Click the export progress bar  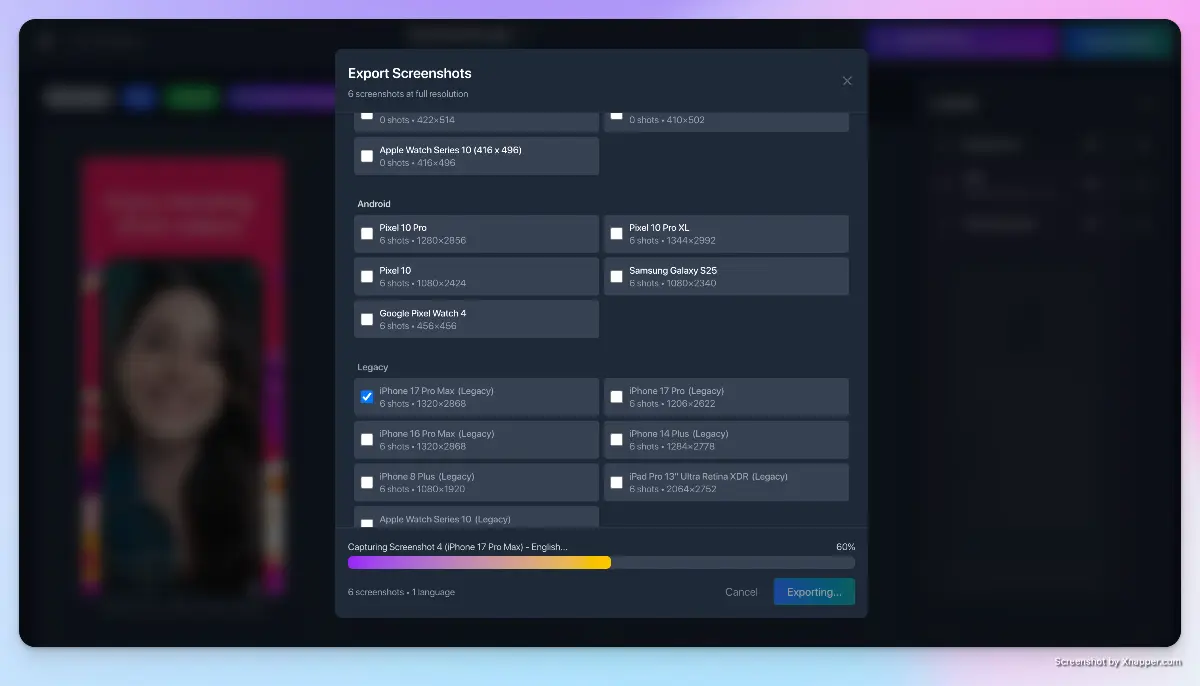[601, 562]
